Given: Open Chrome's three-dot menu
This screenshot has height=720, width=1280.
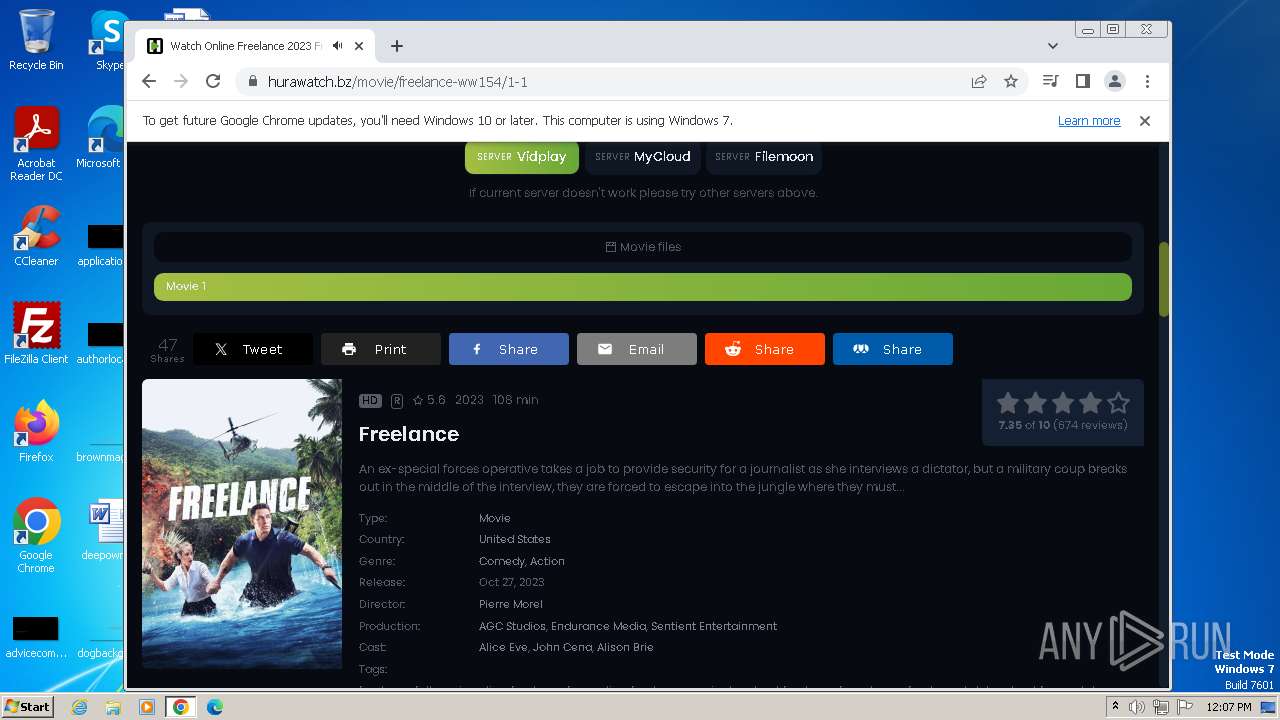Looking at the screenshot, I should tap(1147, 82).
